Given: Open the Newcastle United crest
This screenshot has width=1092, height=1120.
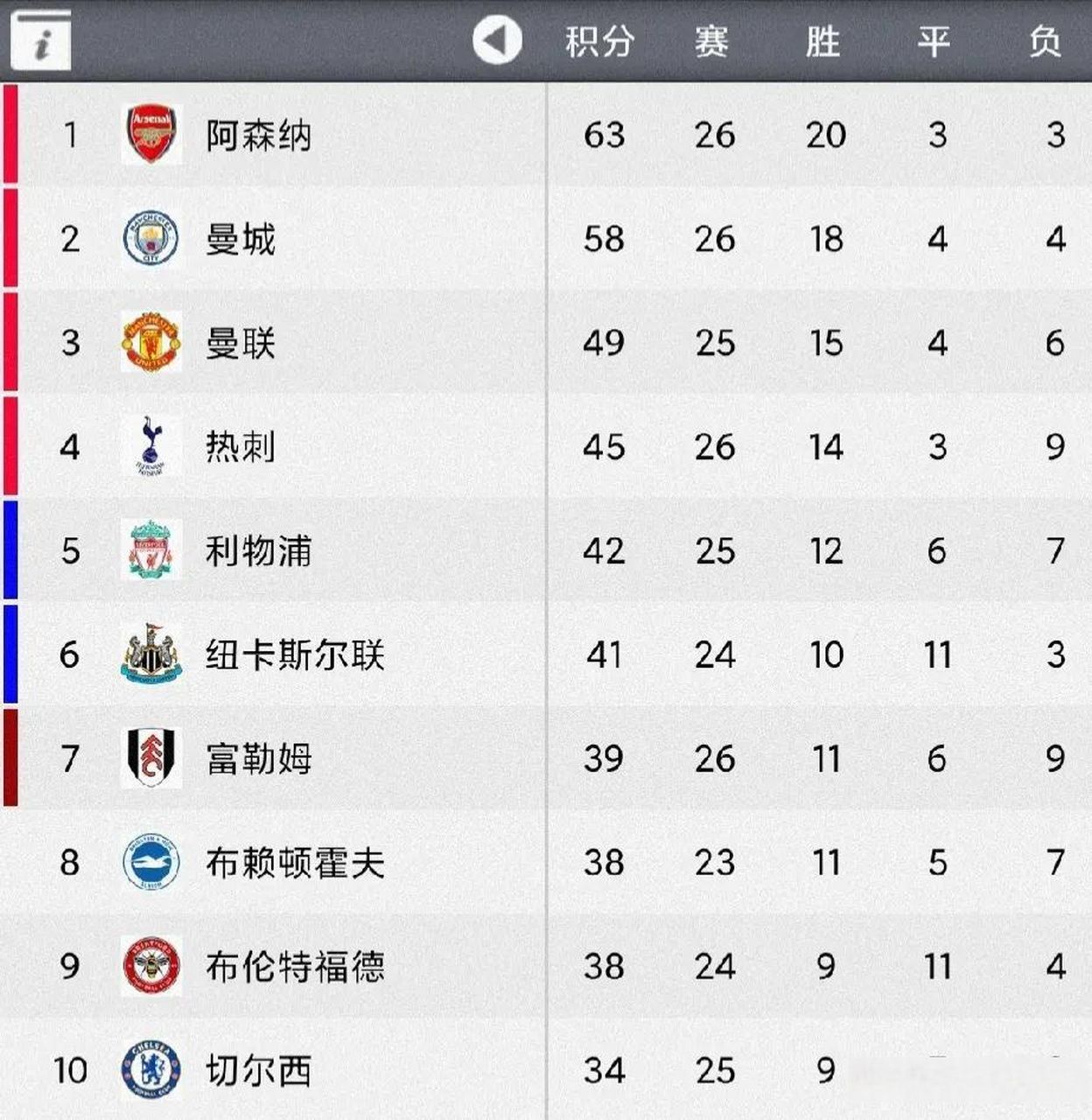Looking at the screenshot, I should pos(151,654).
